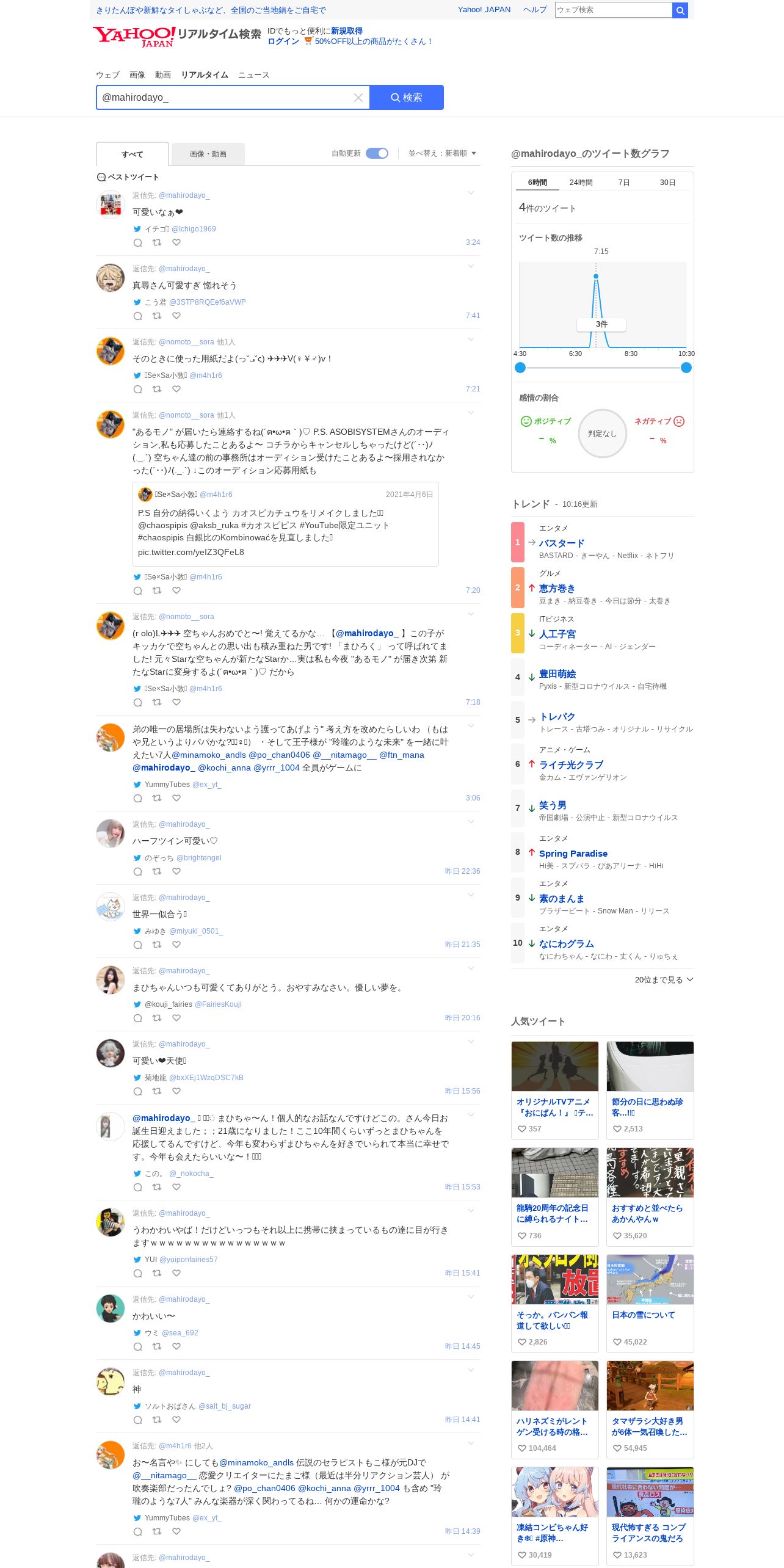Expand options chevron on 可愛いなぁ tweet
784x1568 pixels.
(x=471, y=193)
